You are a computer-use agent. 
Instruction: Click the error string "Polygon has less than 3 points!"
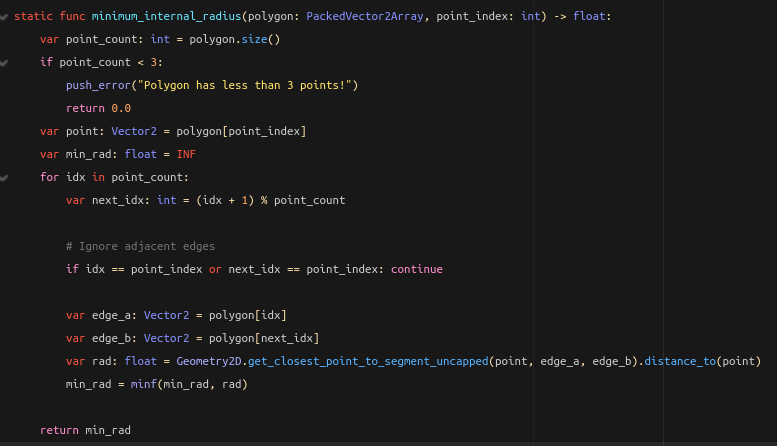click(x=244, y=85)
